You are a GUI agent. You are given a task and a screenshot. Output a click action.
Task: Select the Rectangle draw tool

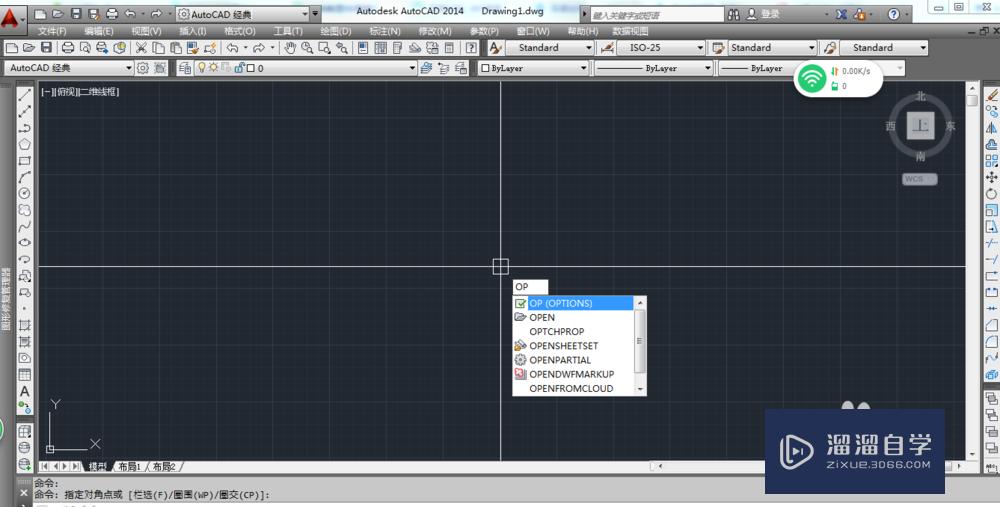[x=24, y=161]
